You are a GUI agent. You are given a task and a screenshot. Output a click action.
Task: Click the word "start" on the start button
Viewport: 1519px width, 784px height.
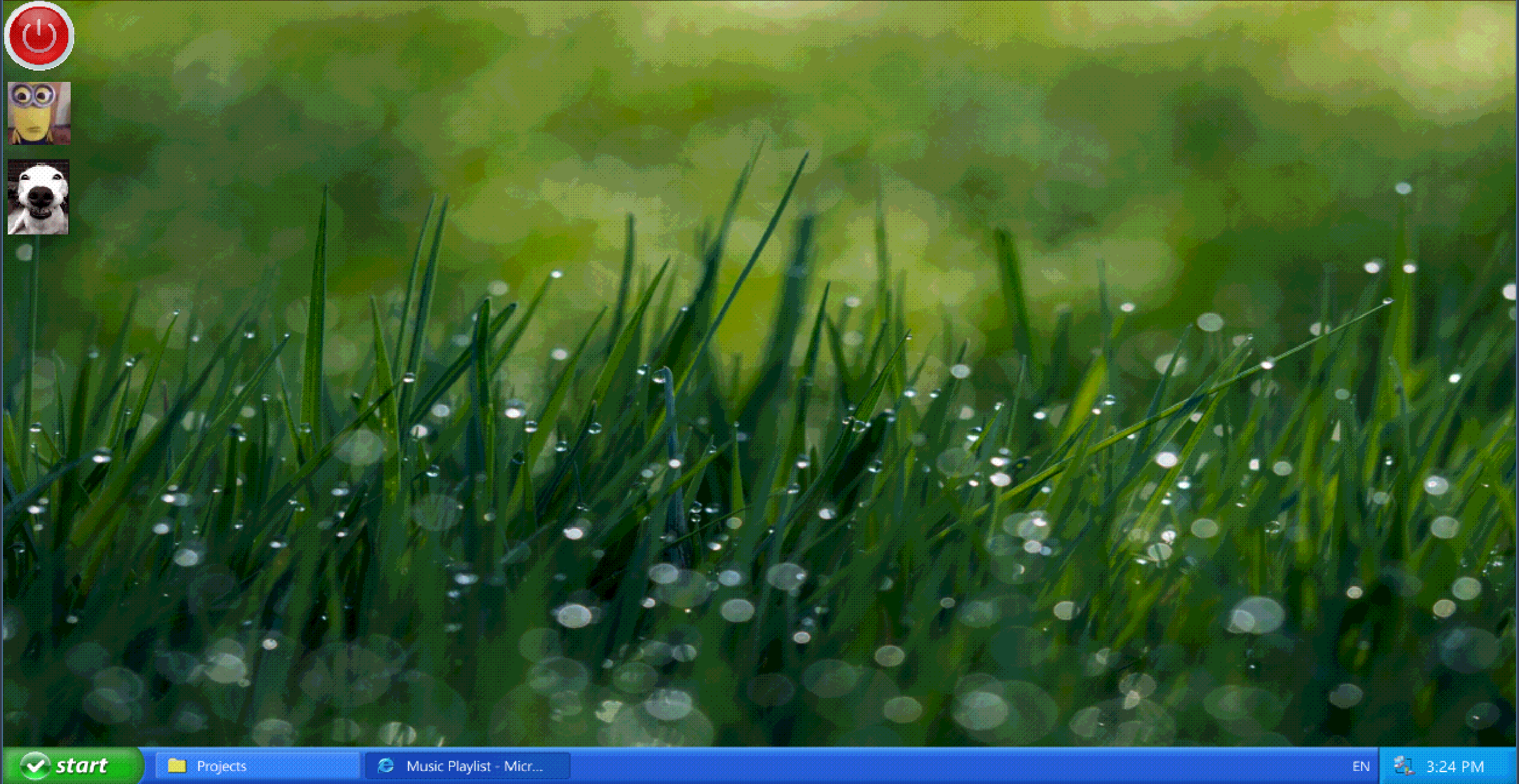point(82,766)
